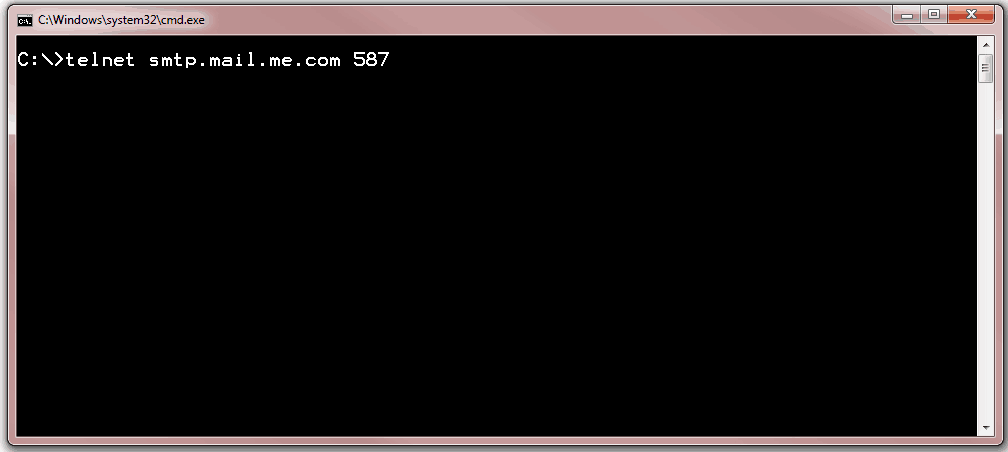Image resolution: width=1008 pixels, height=452 pixels.
Task: Maximize the command prompt window
Action: click(934, 15)
